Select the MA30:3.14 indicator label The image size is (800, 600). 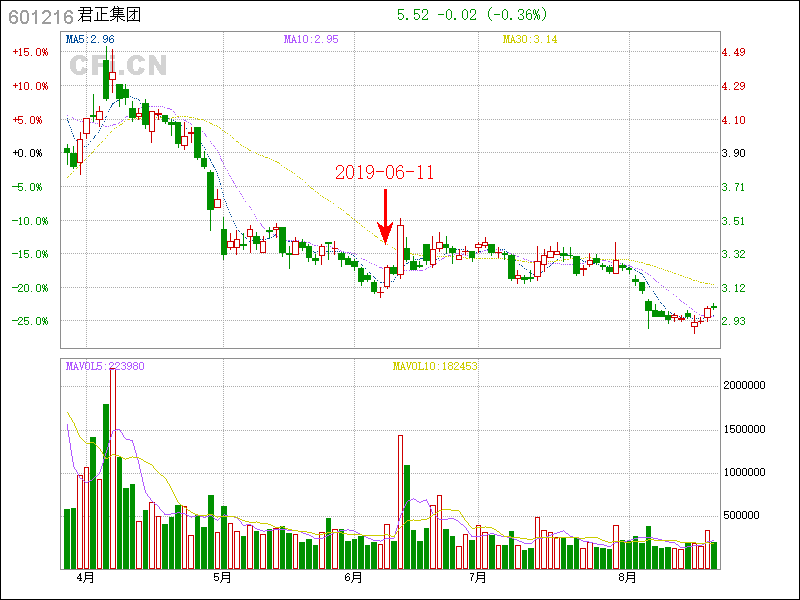pos(530,39)
